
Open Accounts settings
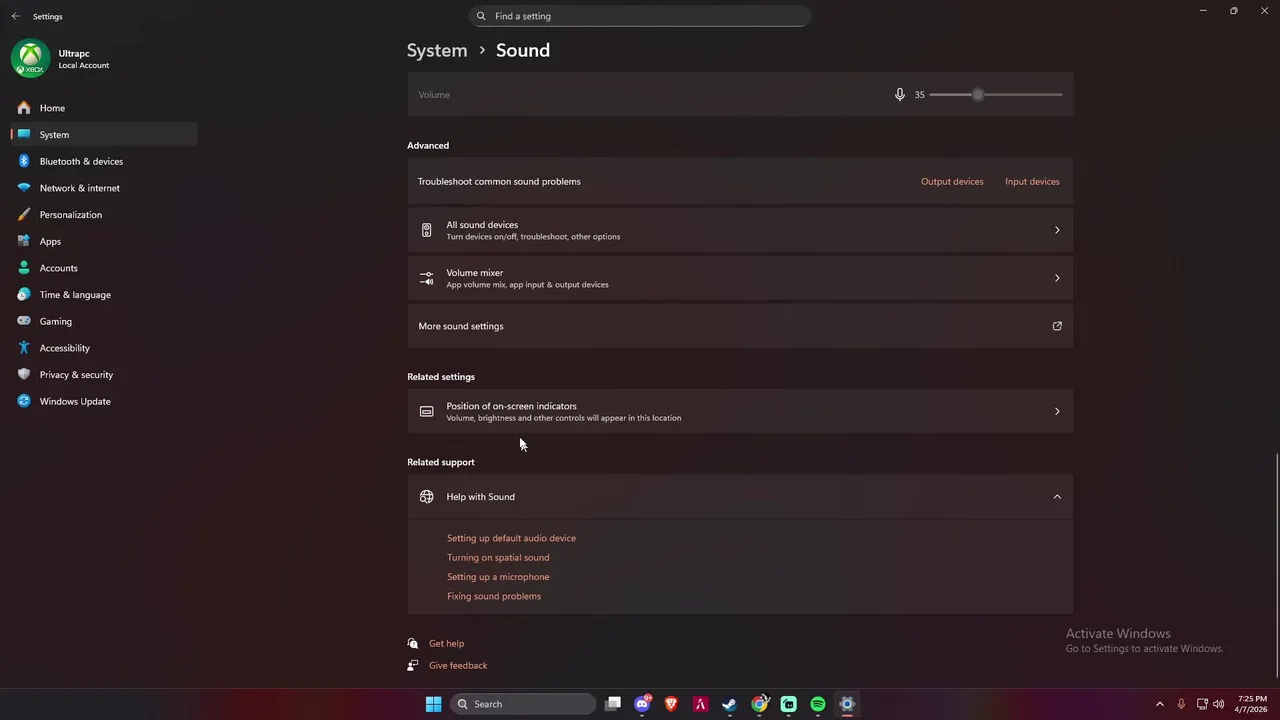click(x=104, y=268)
